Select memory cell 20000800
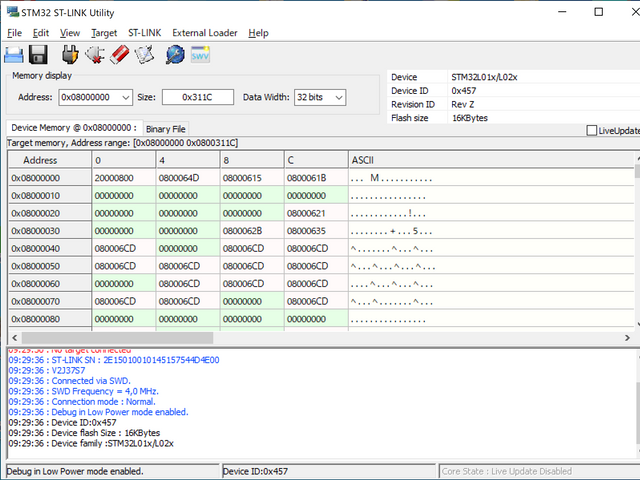 [x=124, y=178]
